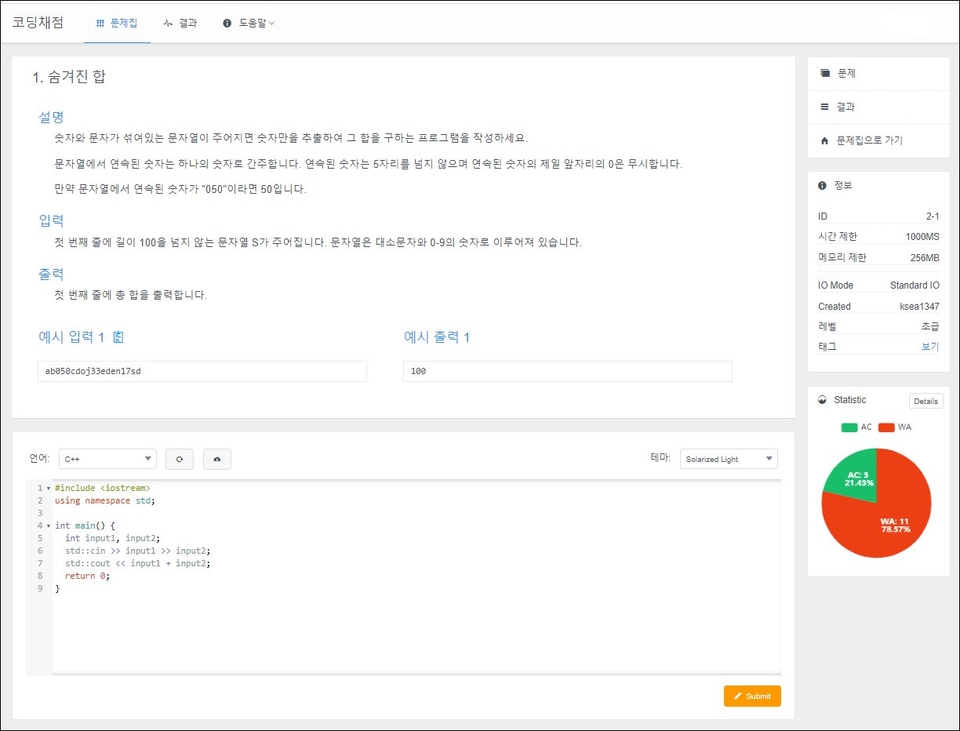Click the problem title 숨겨진 합
Image resolution: width=960 pixels, height=731 pixels.
(x=76, y=77)
